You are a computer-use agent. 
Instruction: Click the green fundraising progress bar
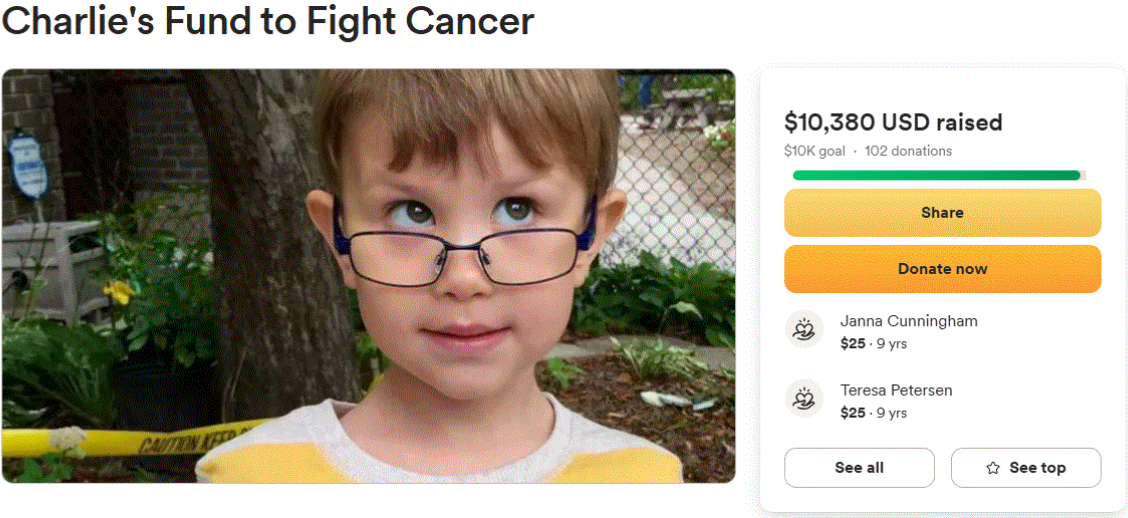(x=937, y=175)
